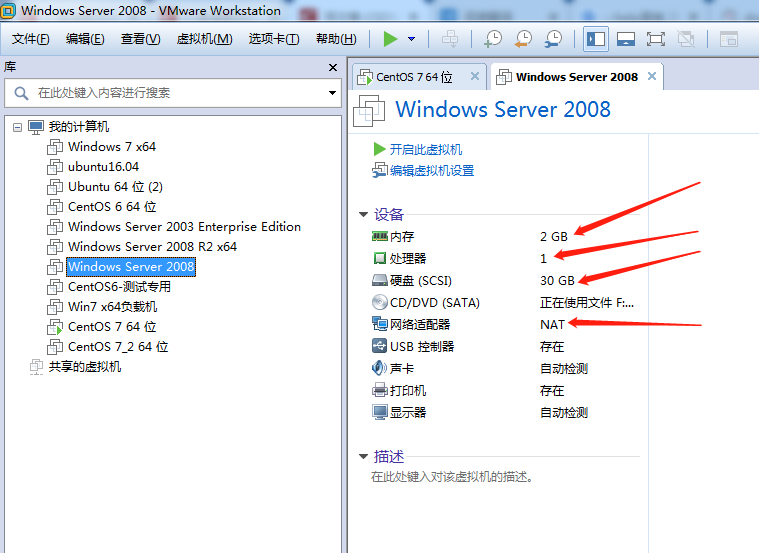Viewport: 759px width, 553px height.
Task: Click the Unity mode toolbar icon
Action: [686, 39]
